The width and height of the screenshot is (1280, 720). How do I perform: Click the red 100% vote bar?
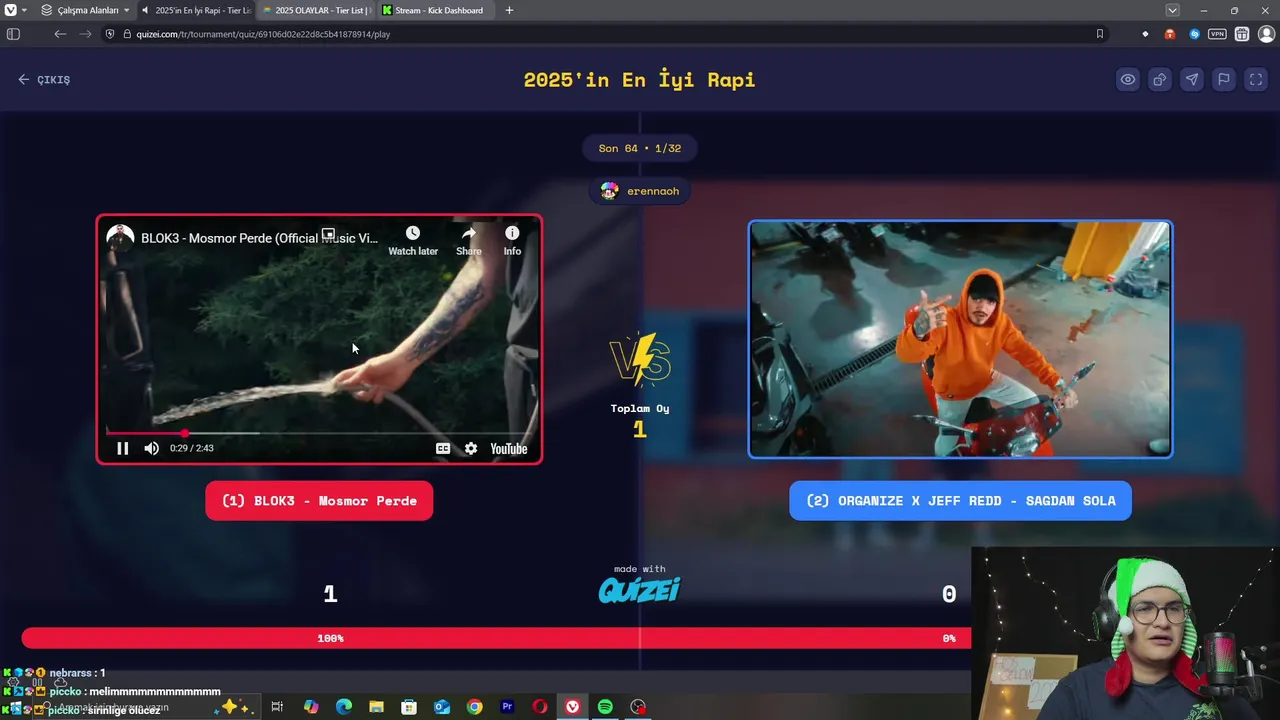(x=496, y=638)
